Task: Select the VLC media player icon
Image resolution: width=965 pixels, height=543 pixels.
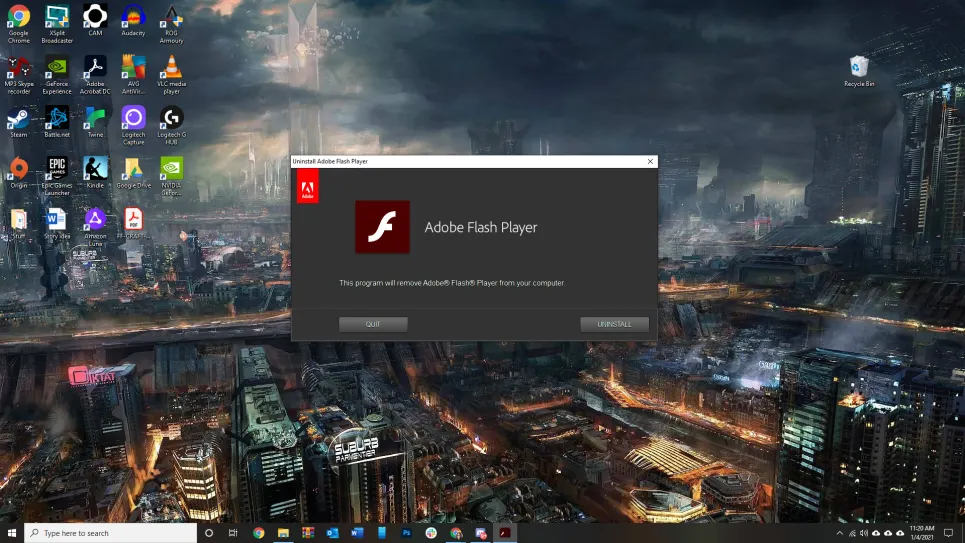Action: point(171,74)
